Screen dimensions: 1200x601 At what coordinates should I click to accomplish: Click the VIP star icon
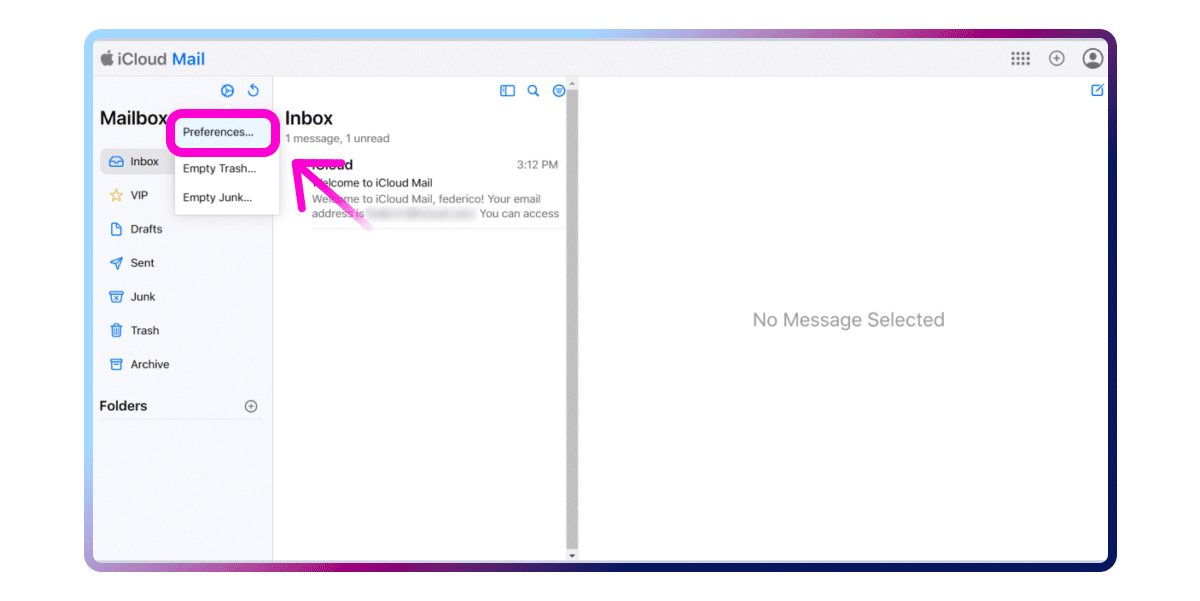pos(116,195)
